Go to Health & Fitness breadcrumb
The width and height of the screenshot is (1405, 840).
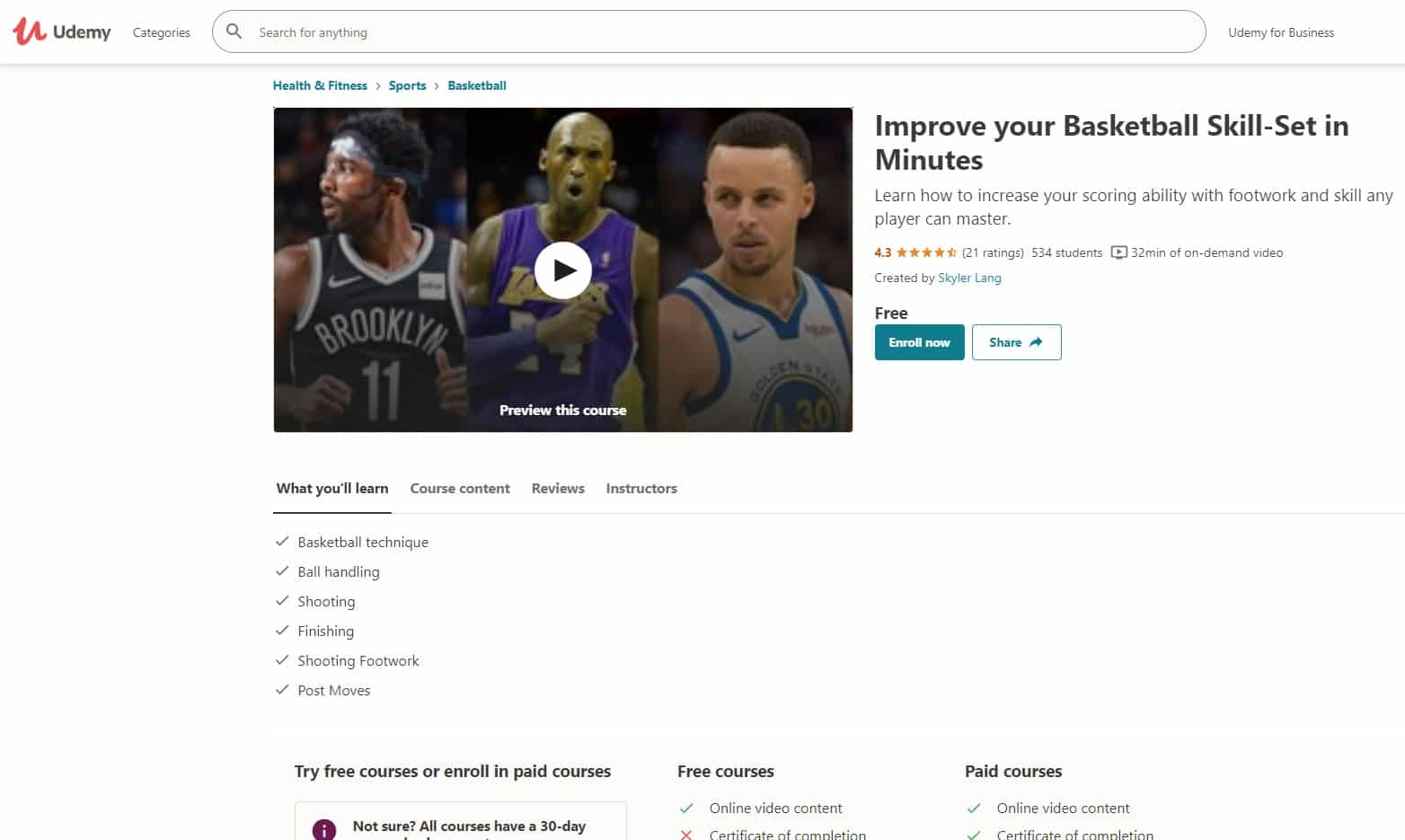[320, 85]
